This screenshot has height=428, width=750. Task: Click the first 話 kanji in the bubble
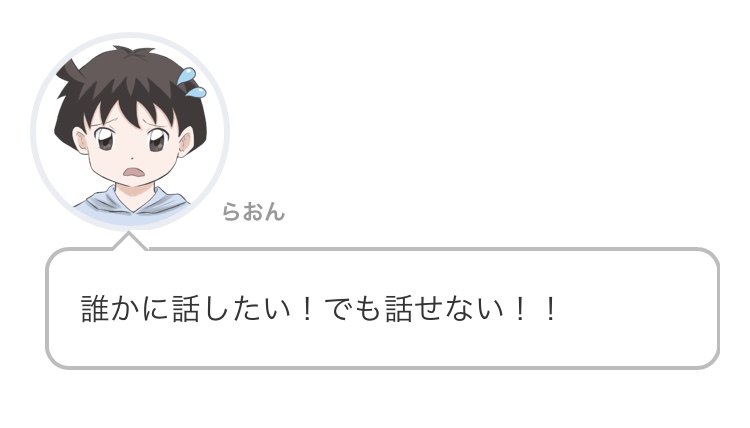point(185,309)
